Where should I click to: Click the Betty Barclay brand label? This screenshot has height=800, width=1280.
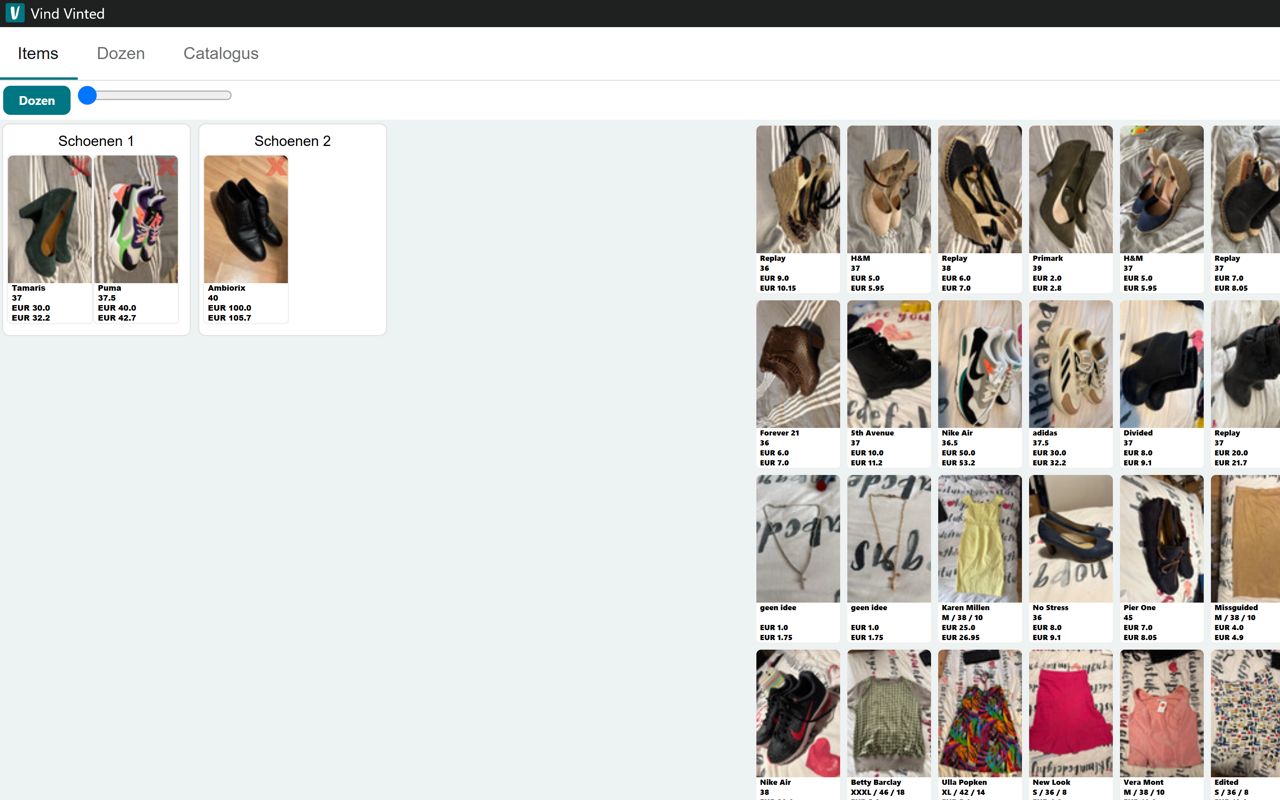876,783
